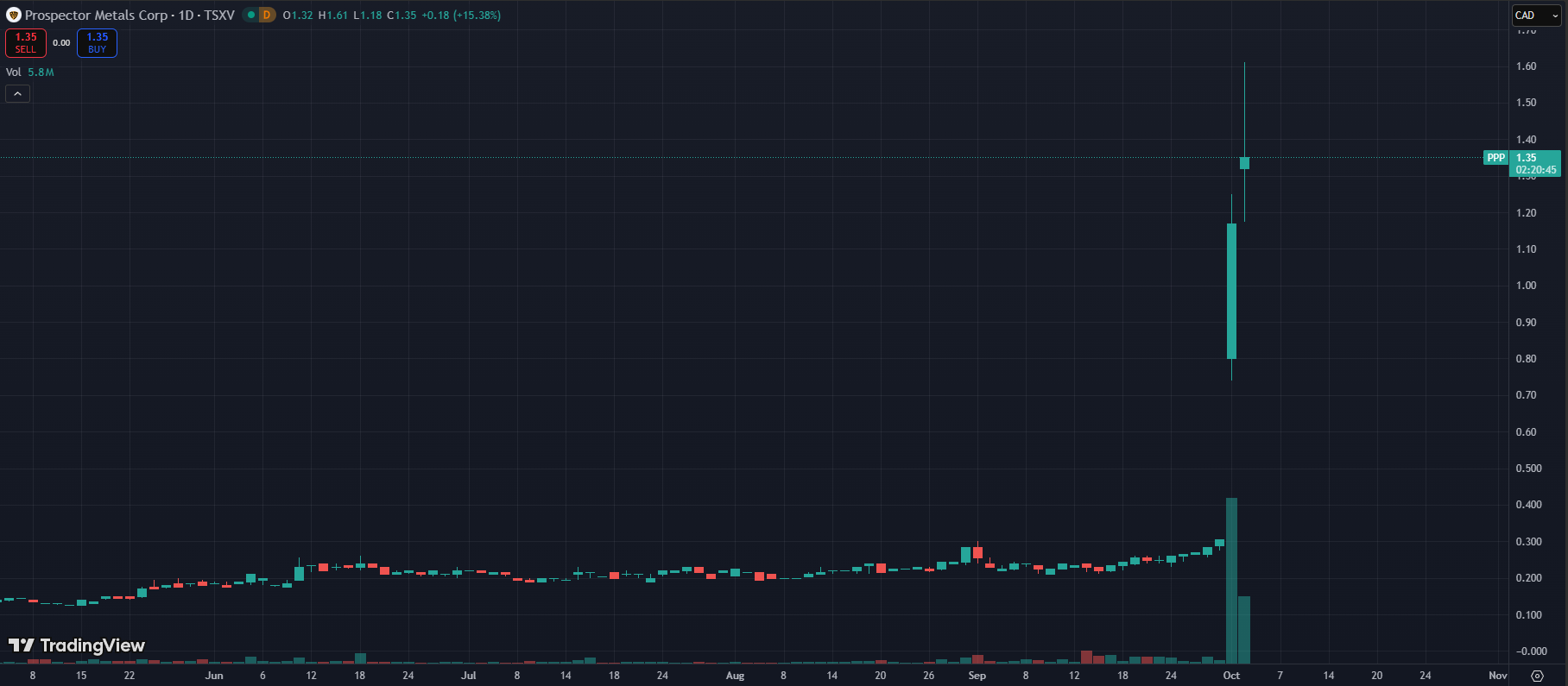Open chart settings hexagon icon

[1537, 676]
